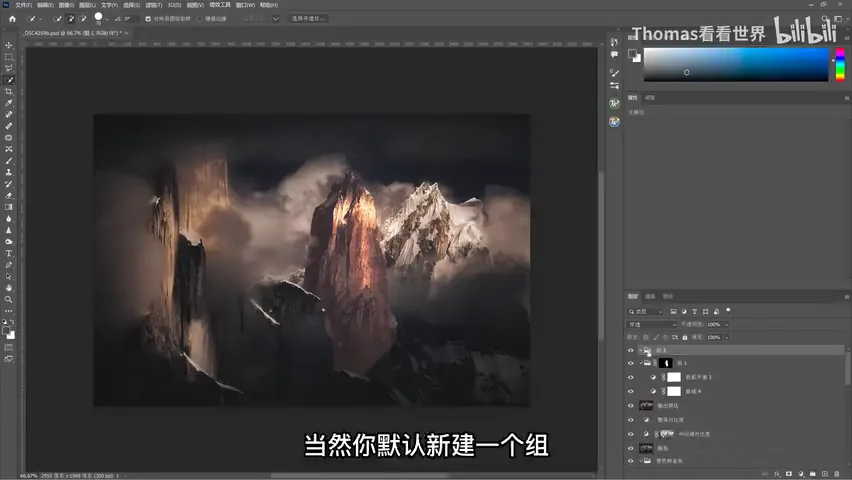Click the Delete Layer trash icon

tap(837, 474)
